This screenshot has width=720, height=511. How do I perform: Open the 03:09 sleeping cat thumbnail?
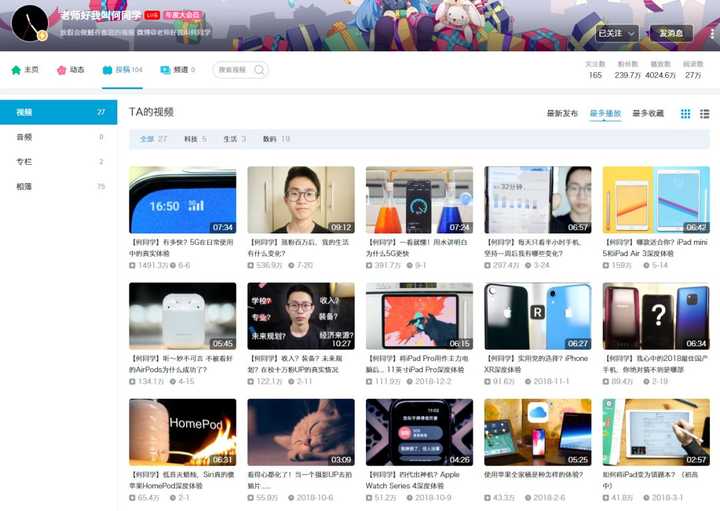tap(301, 432)
